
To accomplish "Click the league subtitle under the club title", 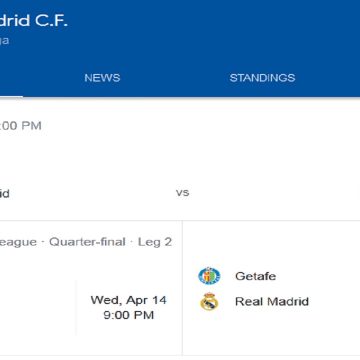I will (4, 41).
